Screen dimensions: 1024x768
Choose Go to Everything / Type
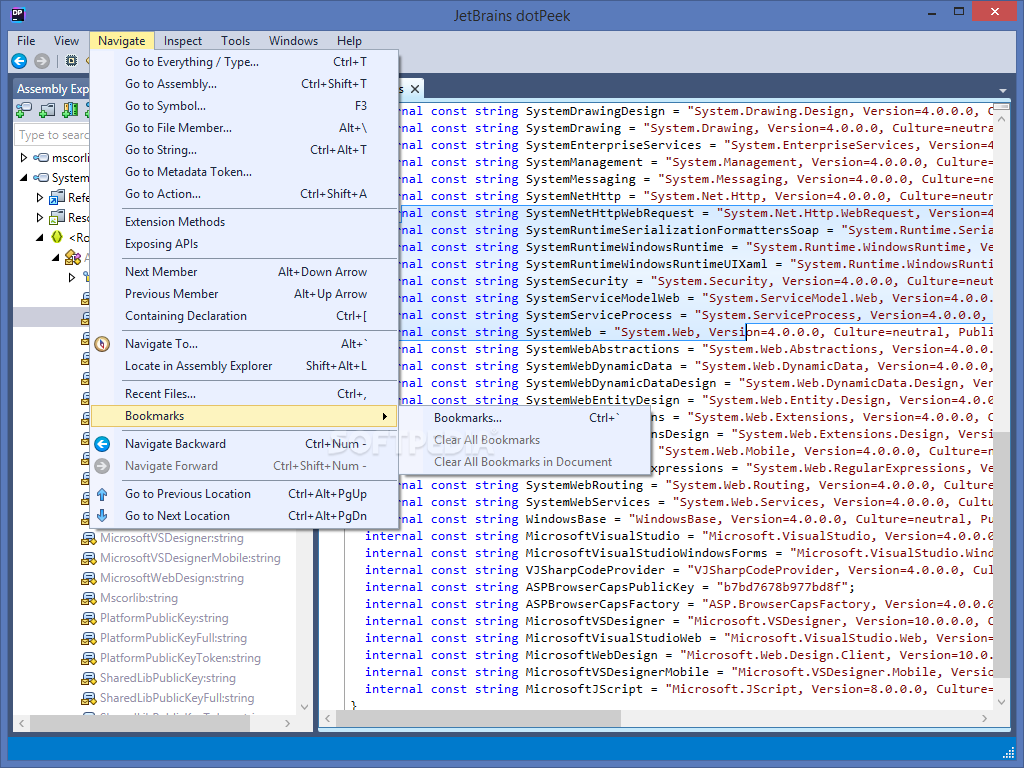pos(244,62)
